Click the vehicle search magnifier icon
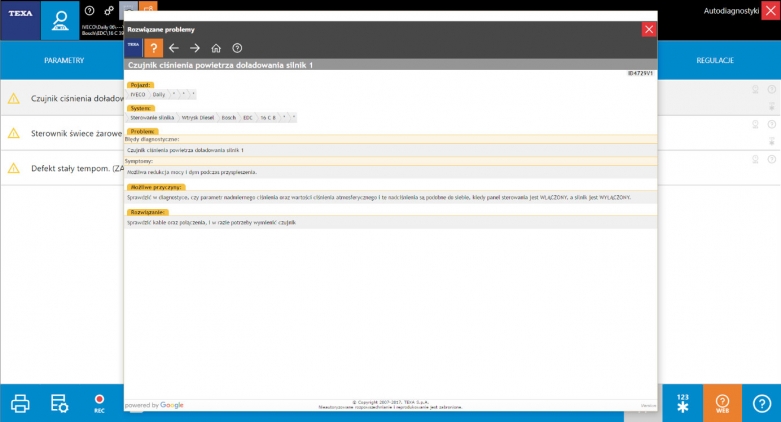781x422 pixels. tap(60, 20)
